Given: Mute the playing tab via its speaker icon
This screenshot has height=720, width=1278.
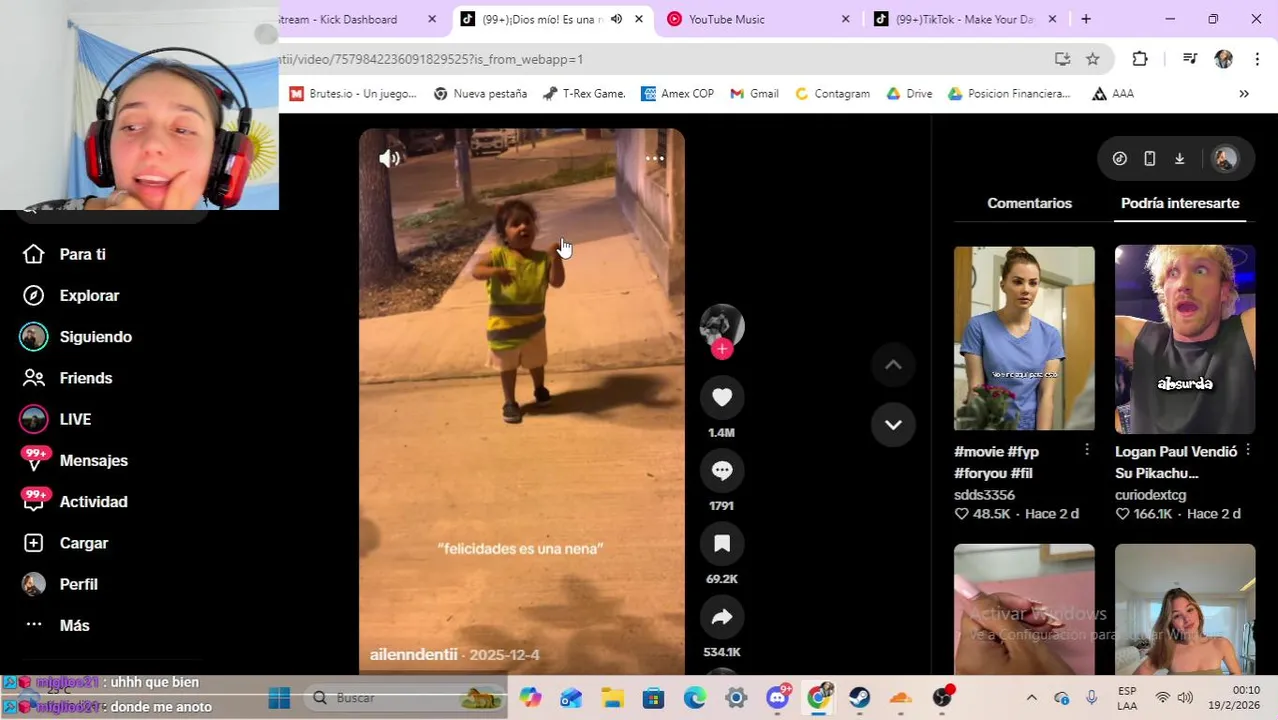Looking at the screenshot, I should [x=616, y=19].
